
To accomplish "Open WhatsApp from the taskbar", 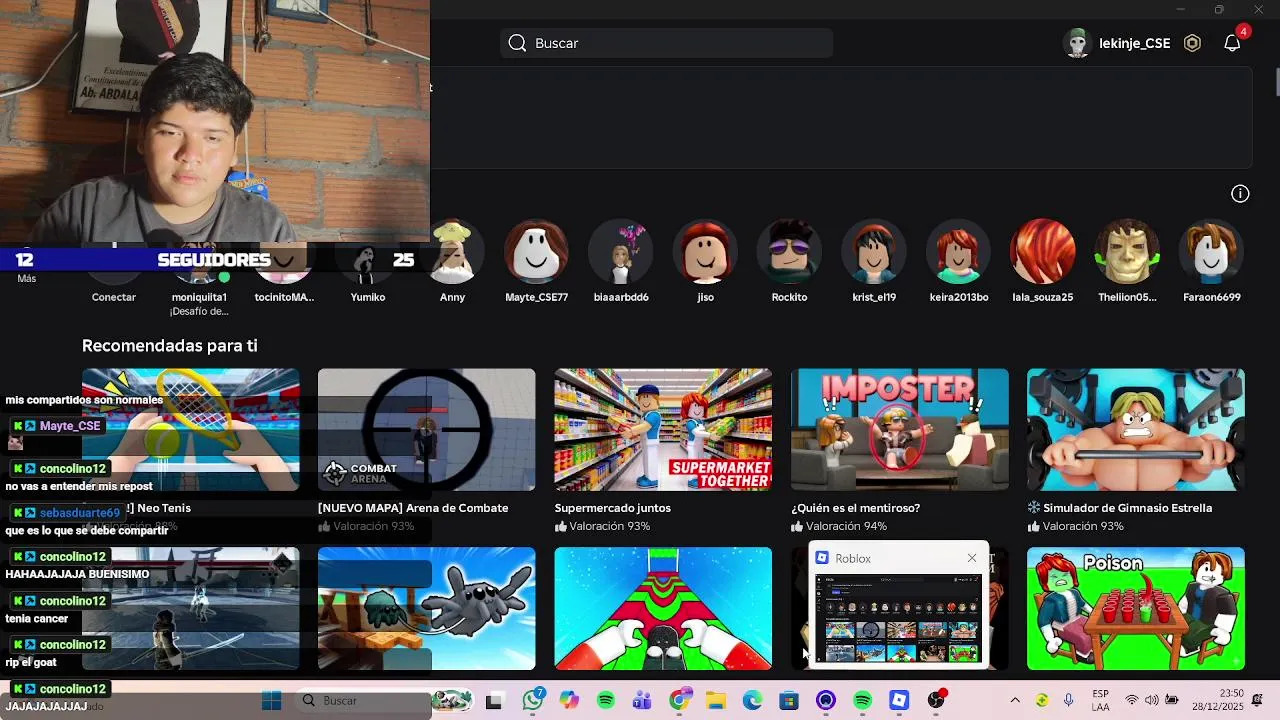I will click(532, 701).
